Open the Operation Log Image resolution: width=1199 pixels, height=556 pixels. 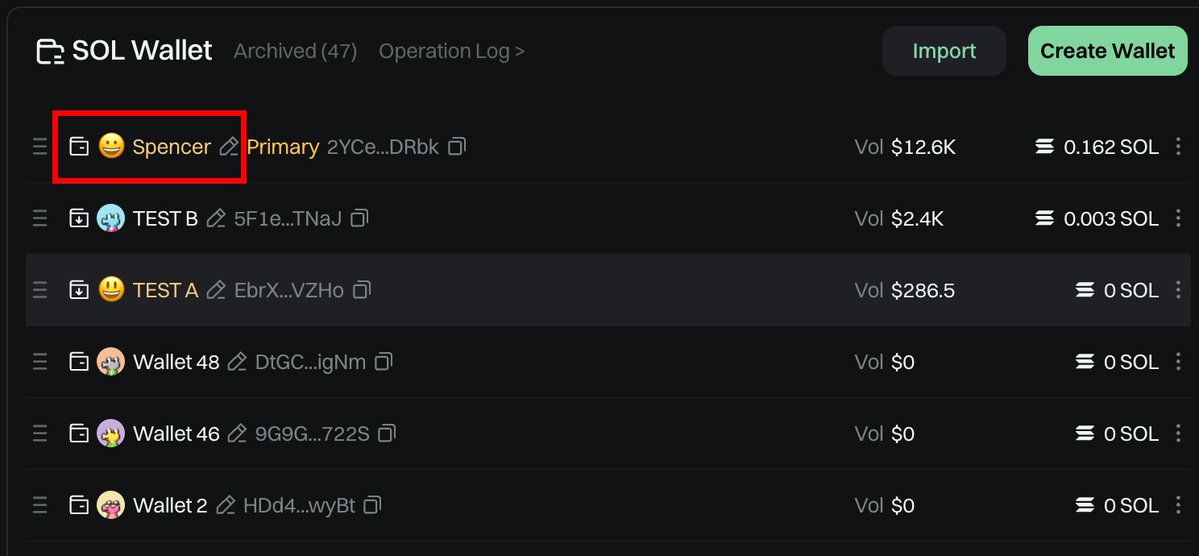(x=451, y=51)
